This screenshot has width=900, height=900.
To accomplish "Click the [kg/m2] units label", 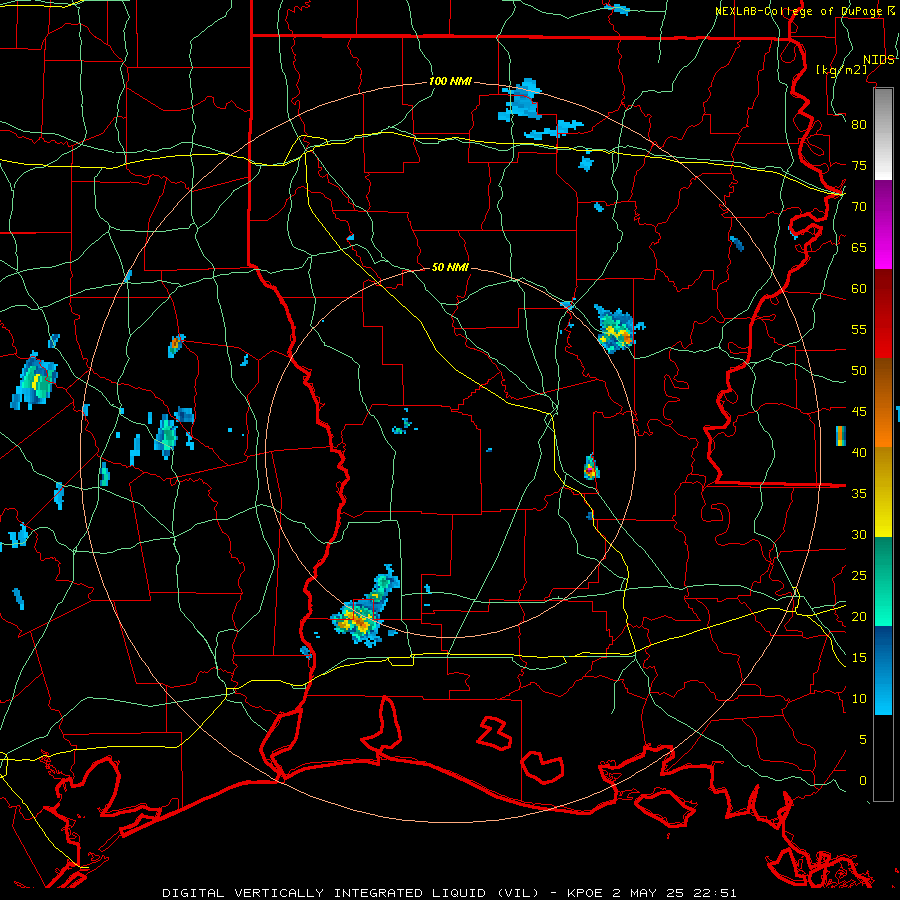I will 841,70.
